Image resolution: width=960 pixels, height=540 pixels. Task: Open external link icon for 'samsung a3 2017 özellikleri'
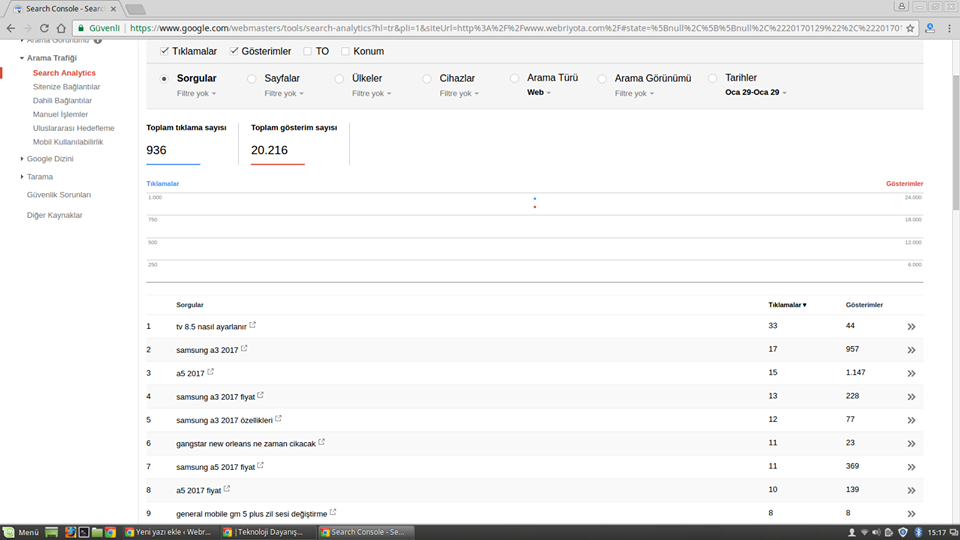279,419
